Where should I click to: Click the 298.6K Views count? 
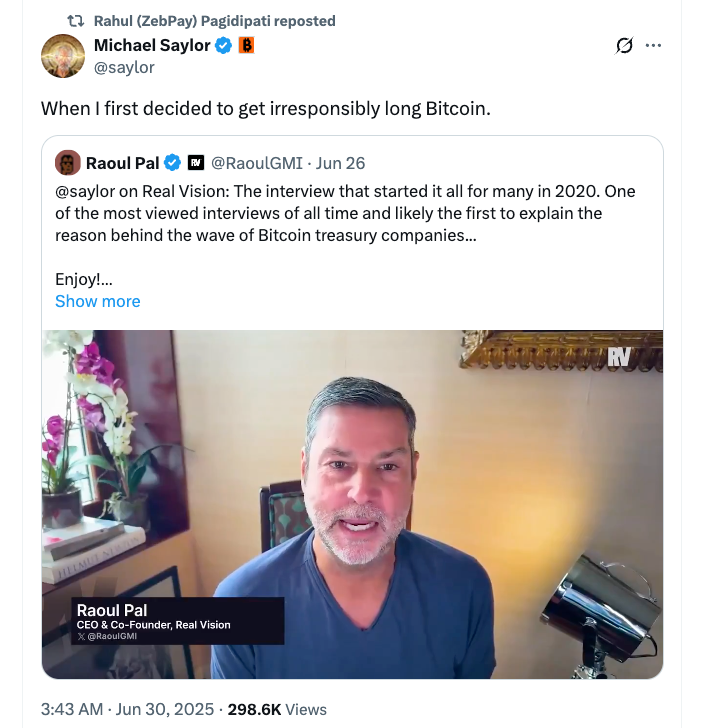tap(277, 709)
